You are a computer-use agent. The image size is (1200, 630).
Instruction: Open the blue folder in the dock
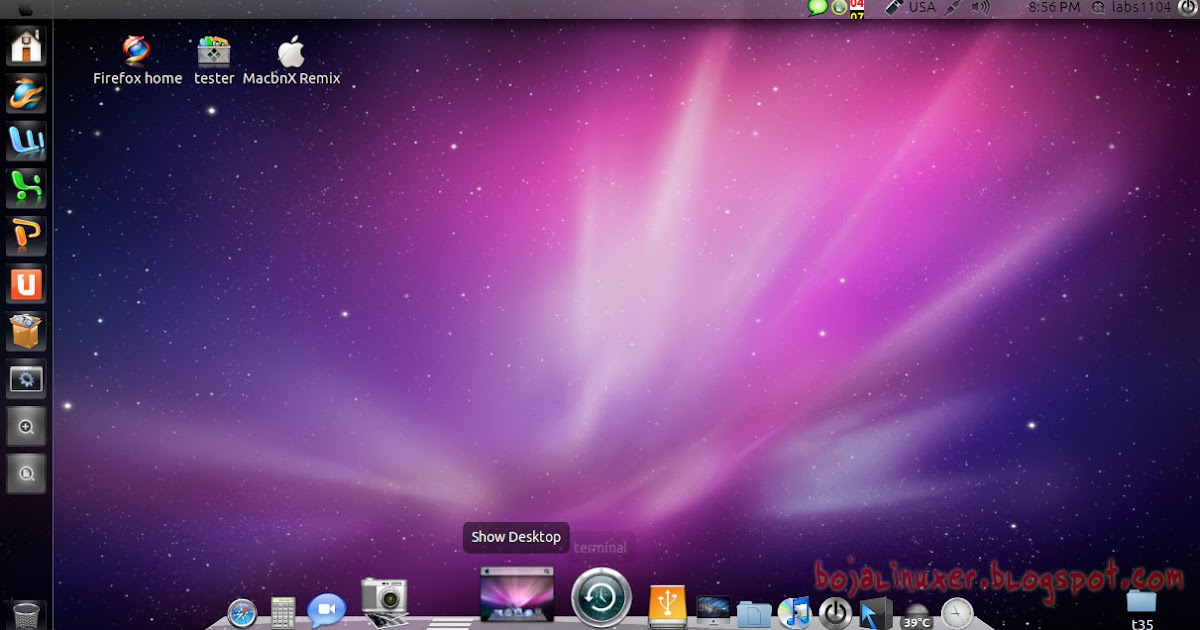point(753,614)
